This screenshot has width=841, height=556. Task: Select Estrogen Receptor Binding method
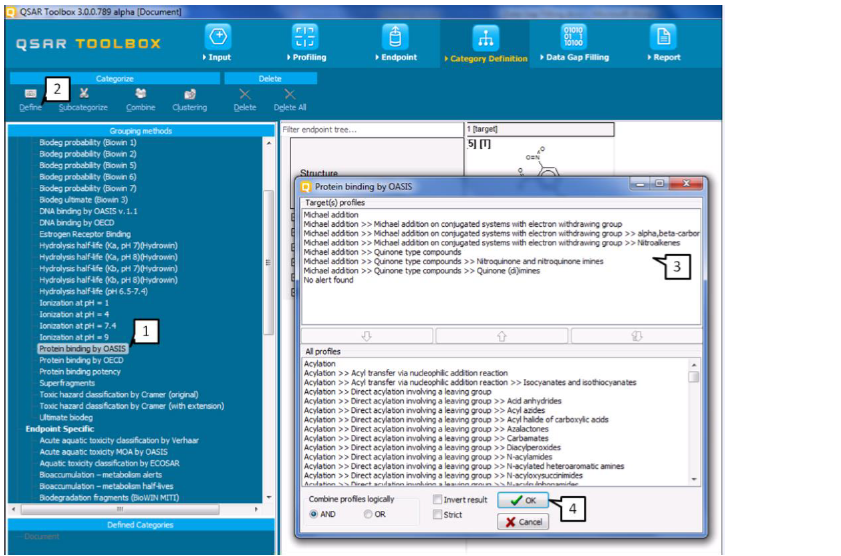[85, 234]
